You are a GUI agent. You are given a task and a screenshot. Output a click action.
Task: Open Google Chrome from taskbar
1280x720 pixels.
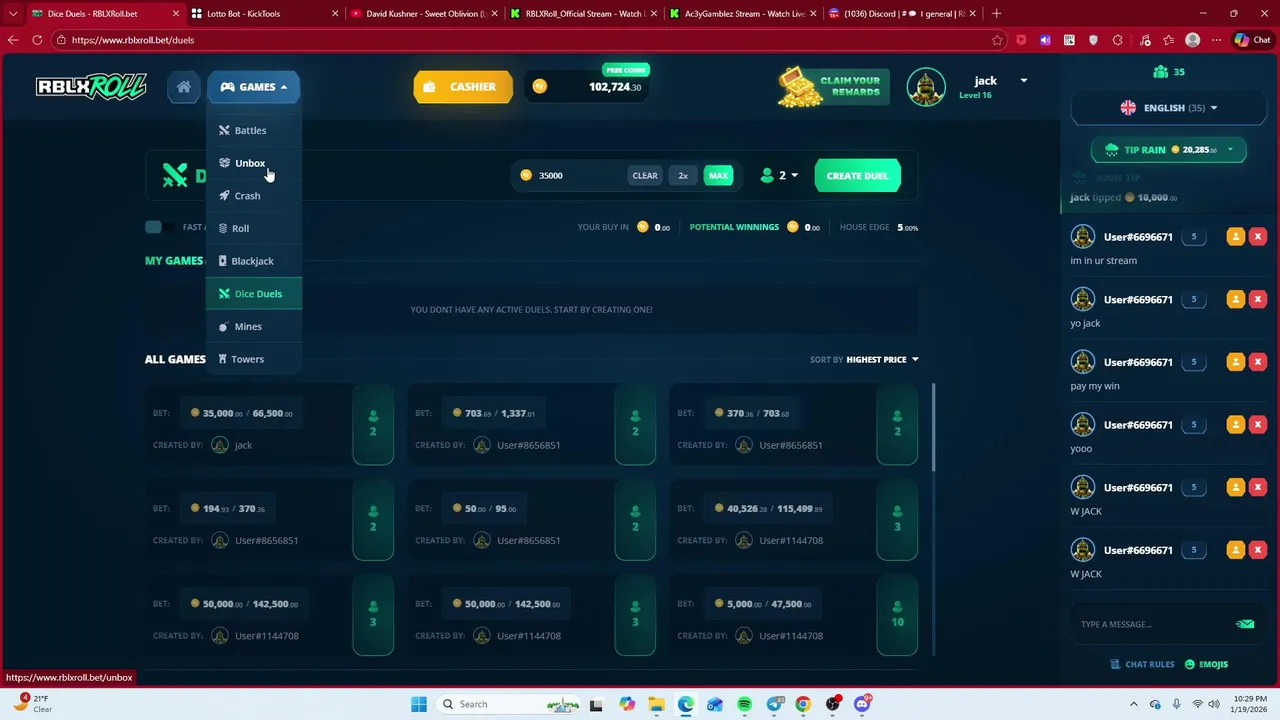coord(803,704)
